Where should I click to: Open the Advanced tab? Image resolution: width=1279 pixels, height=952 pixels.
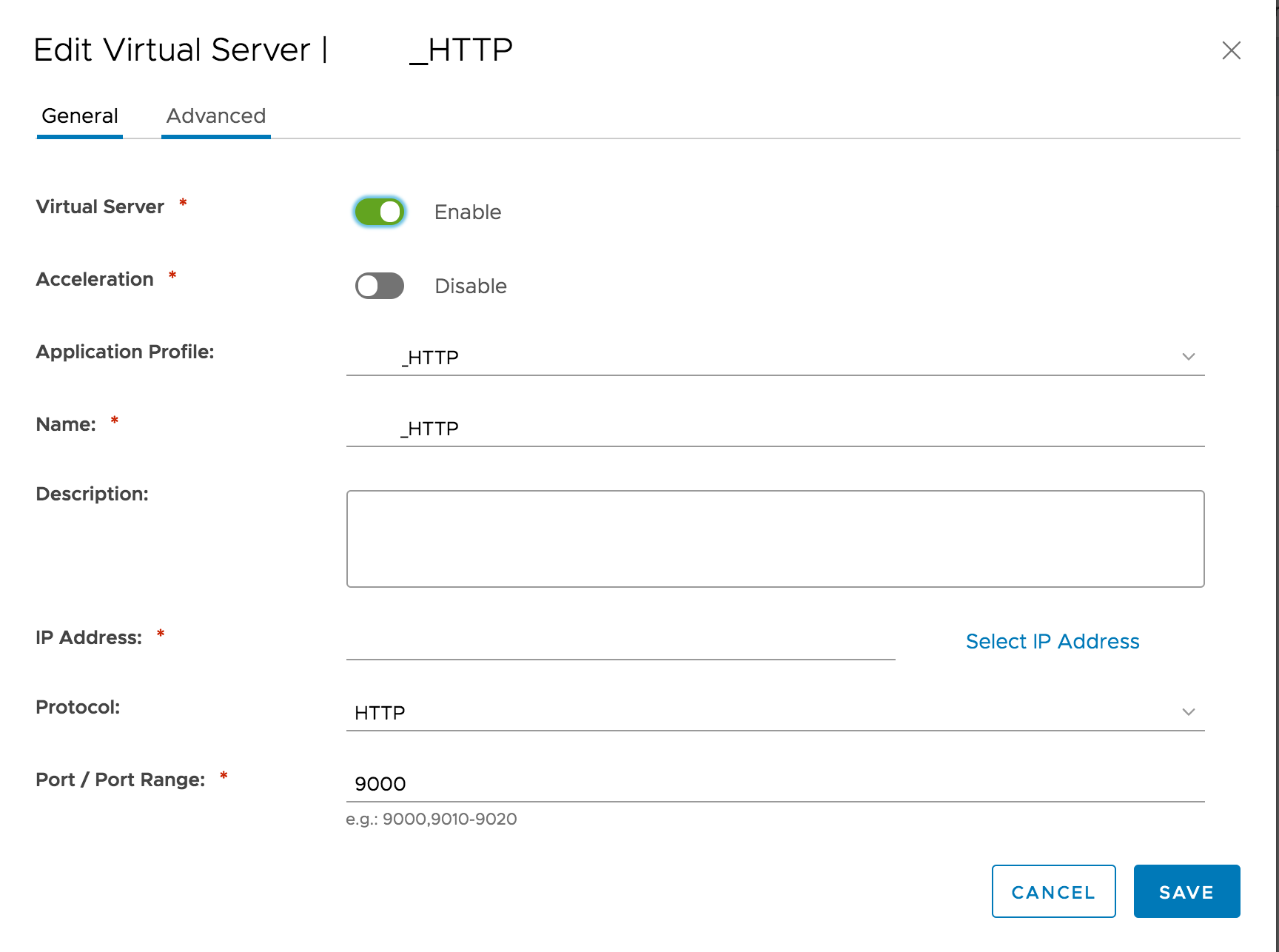point(216,116)
